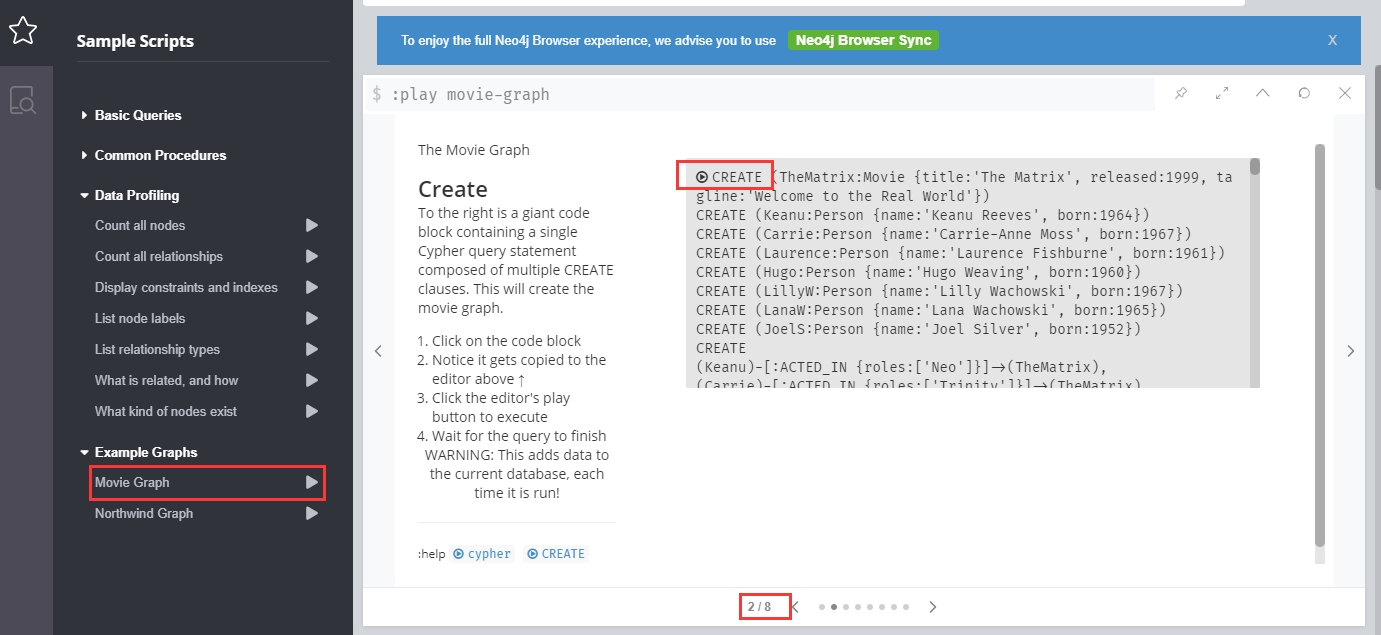Collapse the Example Graphs section

145,452
